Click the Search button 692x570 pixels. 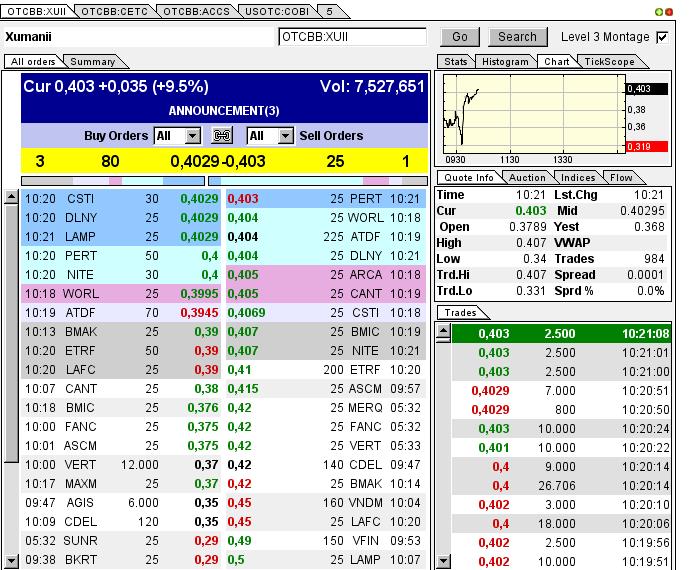[517, 37]
